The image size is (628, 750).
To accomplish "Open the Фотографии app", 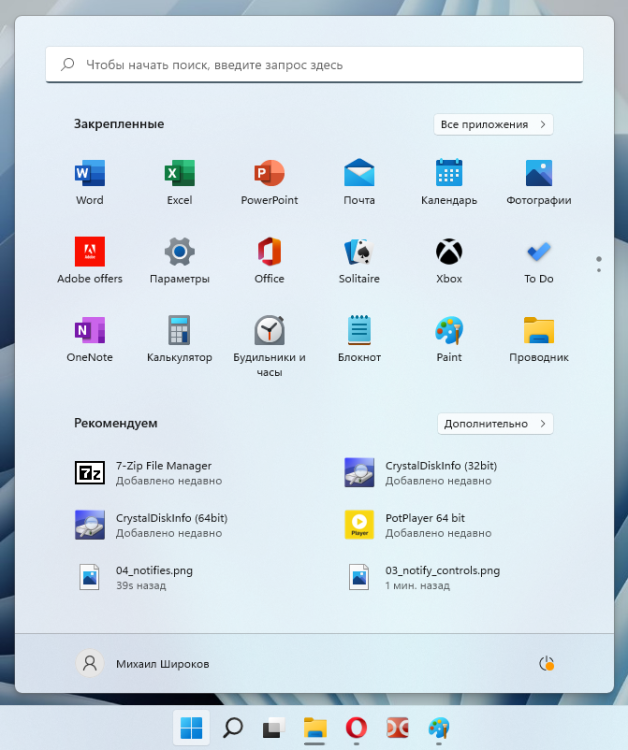I will click(x=539, y=182).
